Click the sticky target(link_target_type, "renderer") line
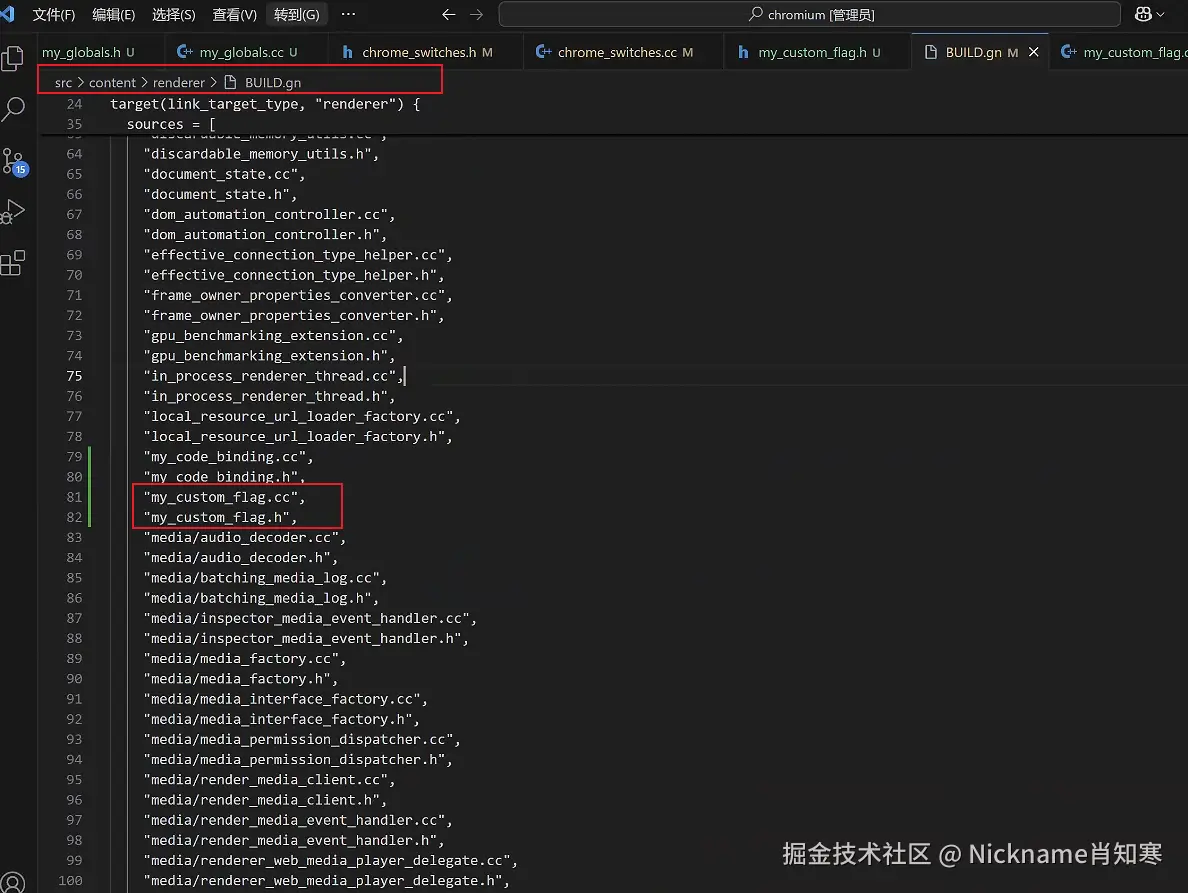 coord(265,104)
